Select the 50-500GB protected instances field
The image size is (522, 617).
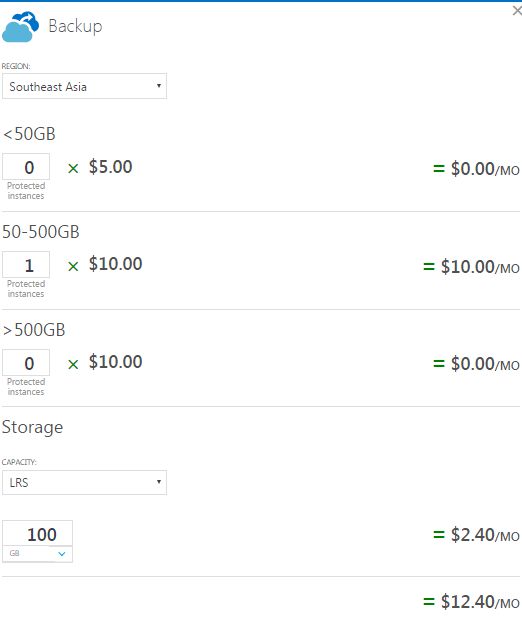[26, 265]
